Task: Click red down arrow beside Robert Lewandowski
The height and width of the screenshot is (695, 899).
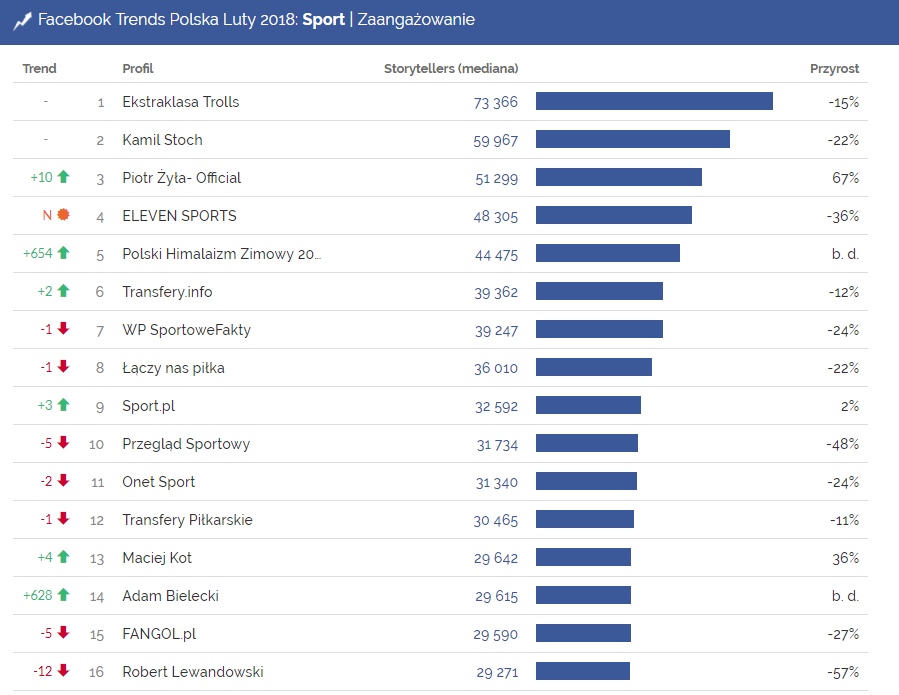Action: click(64, 671)
